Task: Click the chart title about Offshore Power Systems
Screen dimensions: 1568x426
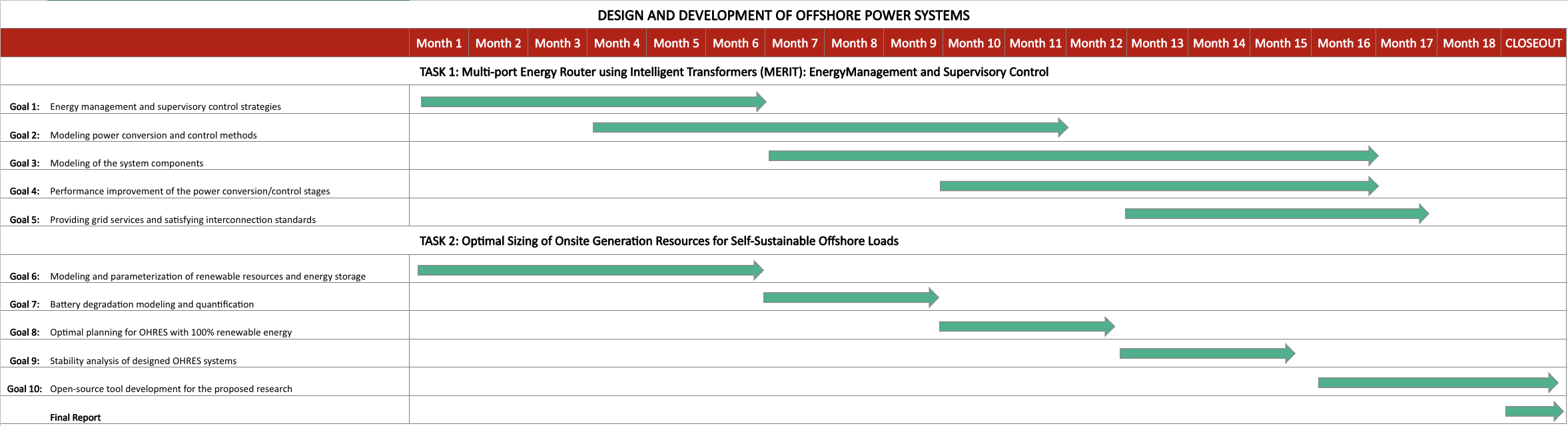Action: [x=783, y=15]
